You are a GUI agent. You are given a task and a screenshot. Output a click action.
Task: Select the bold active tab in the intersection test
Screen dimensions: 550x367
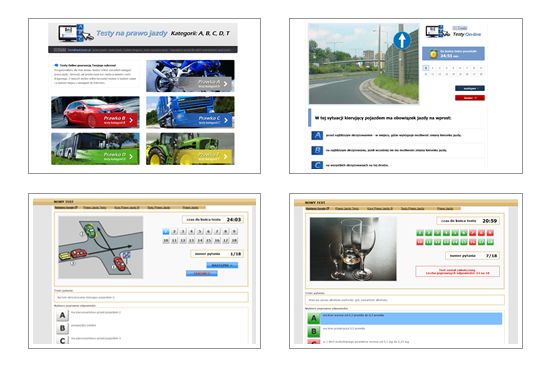[x=66, y=207]
